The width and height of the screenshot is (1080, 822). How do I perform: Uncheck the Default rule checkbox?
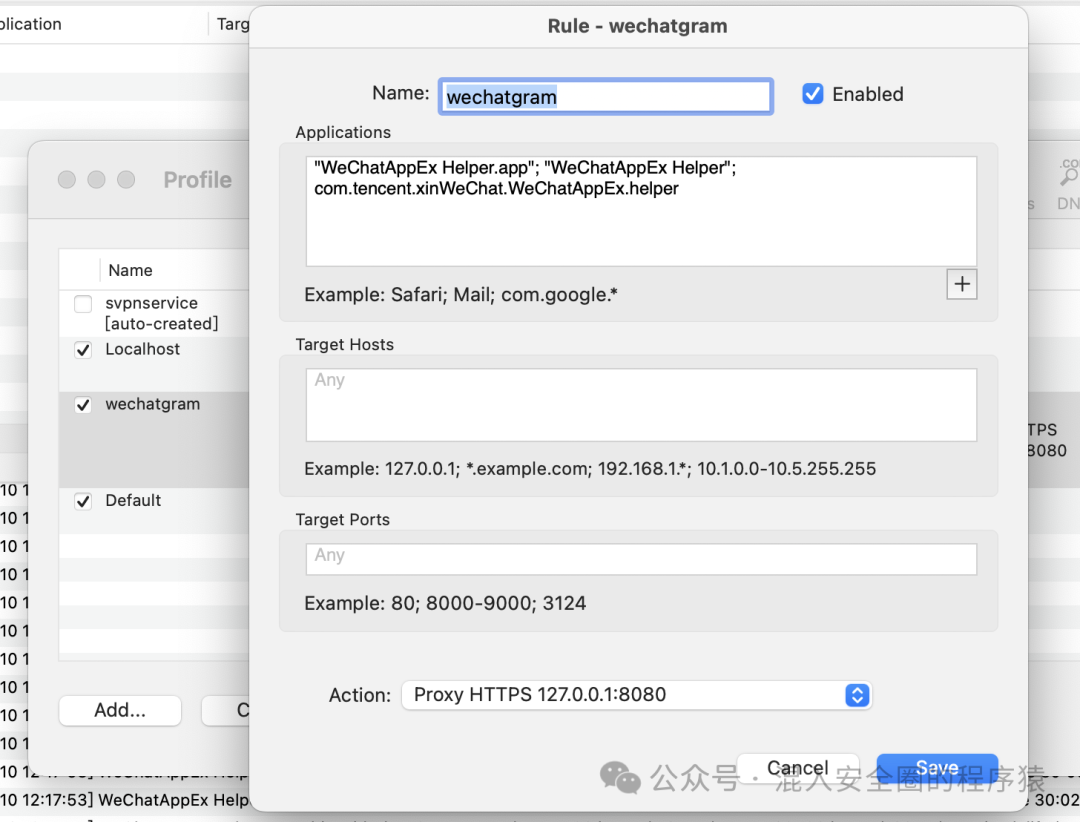coord(83,502)
